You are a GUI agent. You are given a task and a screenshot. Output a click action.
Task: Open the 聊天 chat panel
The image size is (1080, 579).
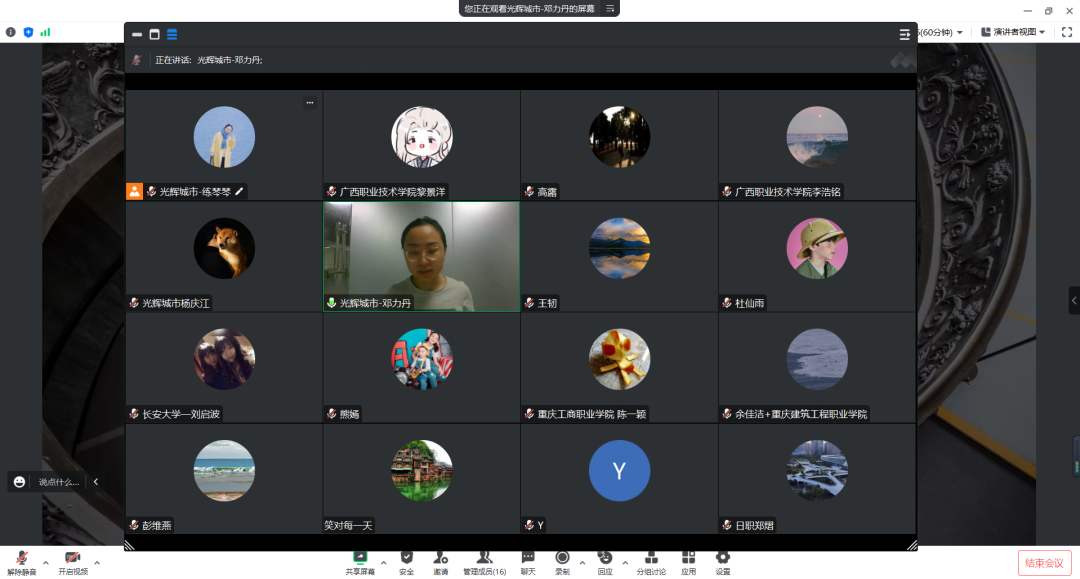coord(528,562)
